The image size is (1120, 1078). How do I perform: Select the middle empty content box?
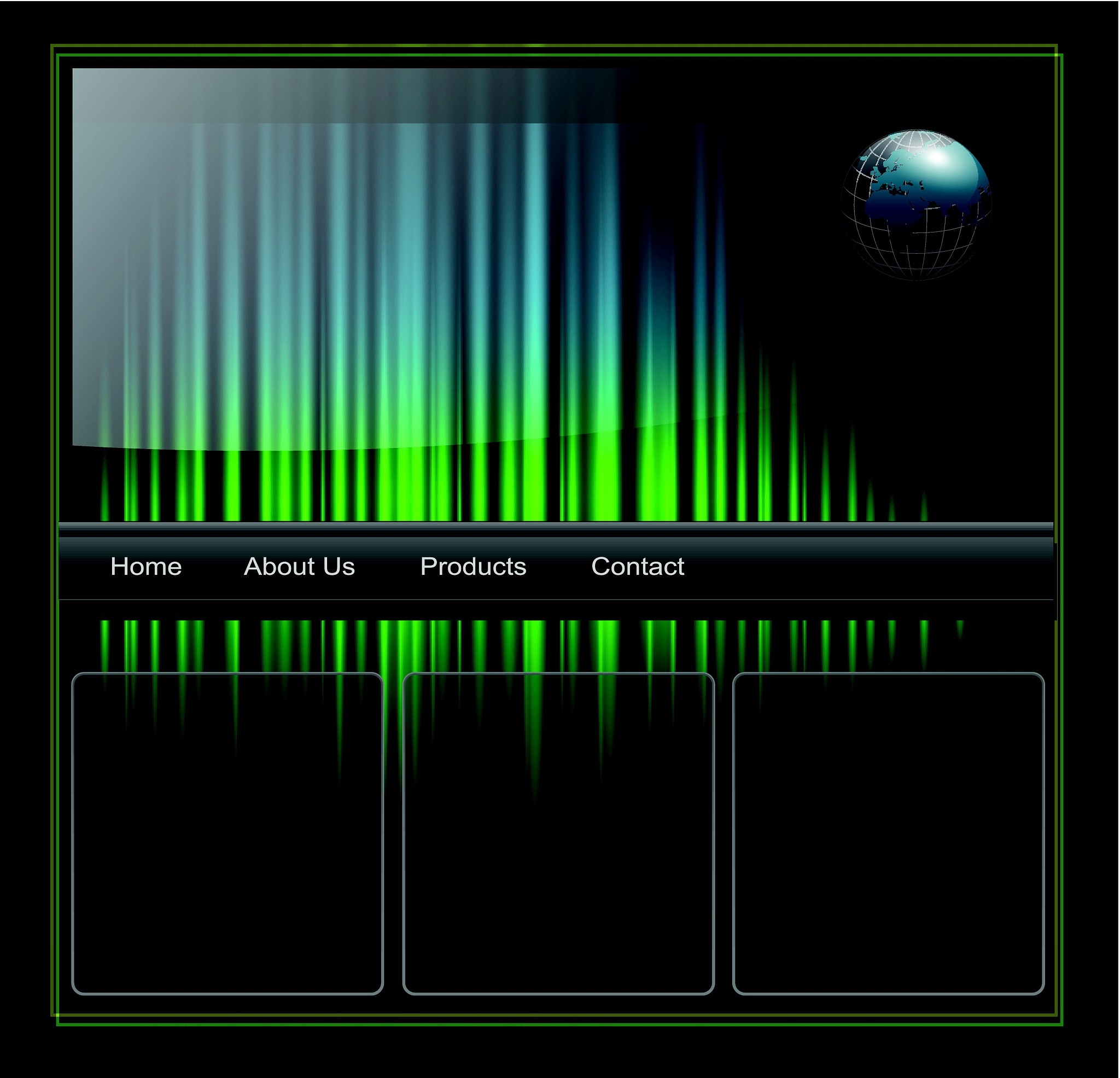[x=558, y=834]
